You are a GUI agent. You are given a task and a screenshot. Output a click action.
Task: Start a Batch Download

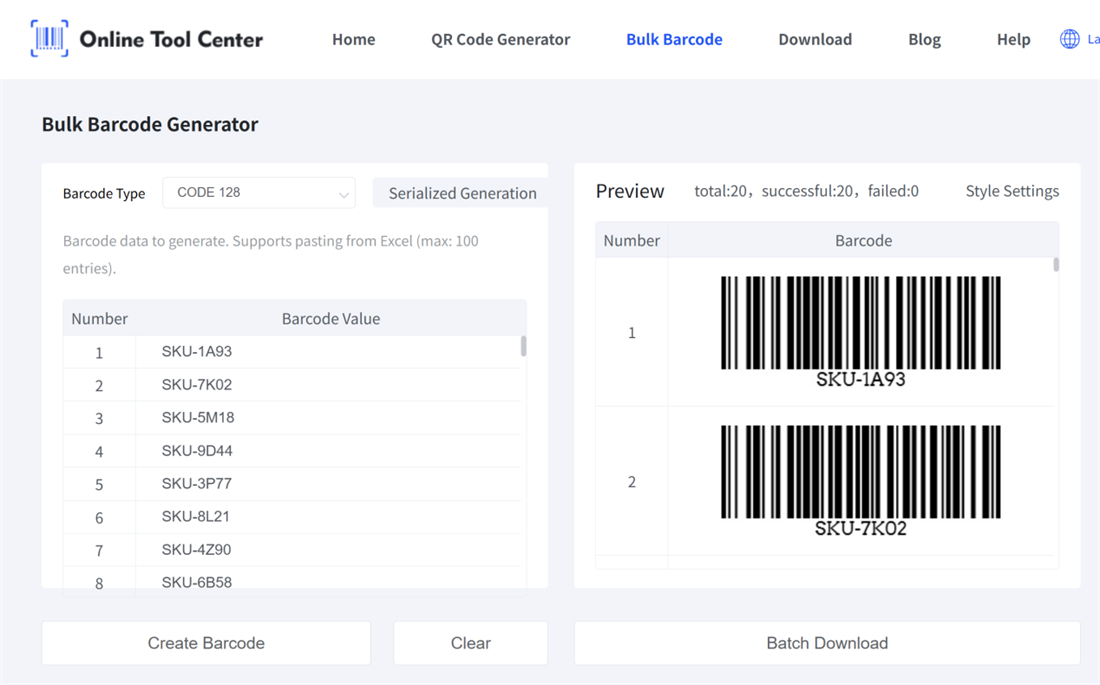coord(827,643)
